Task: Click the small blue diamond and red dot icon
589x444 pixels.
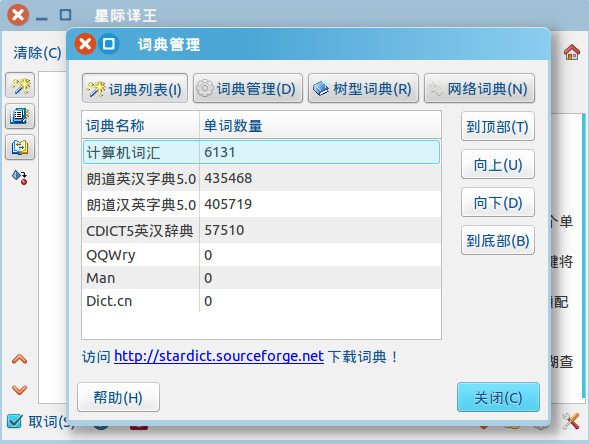Action: coord(20,177)
